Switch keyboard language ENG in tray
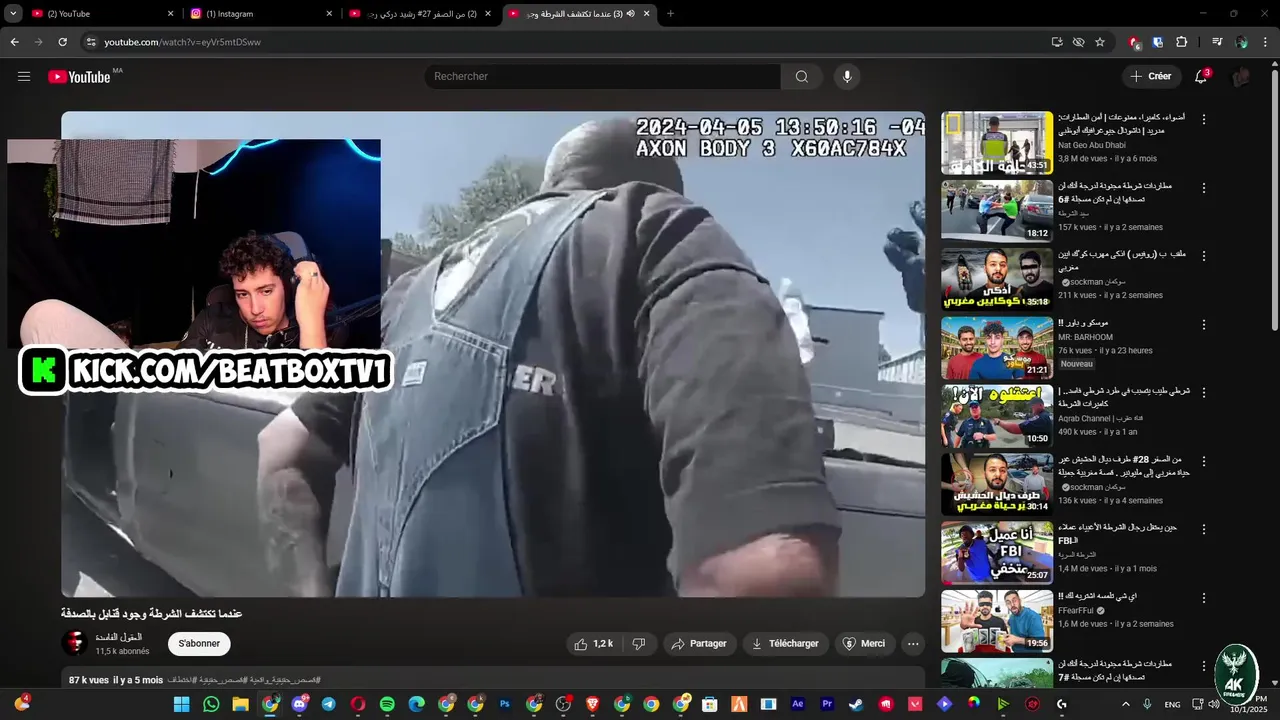The image size is (1280, 720). 1170,704
